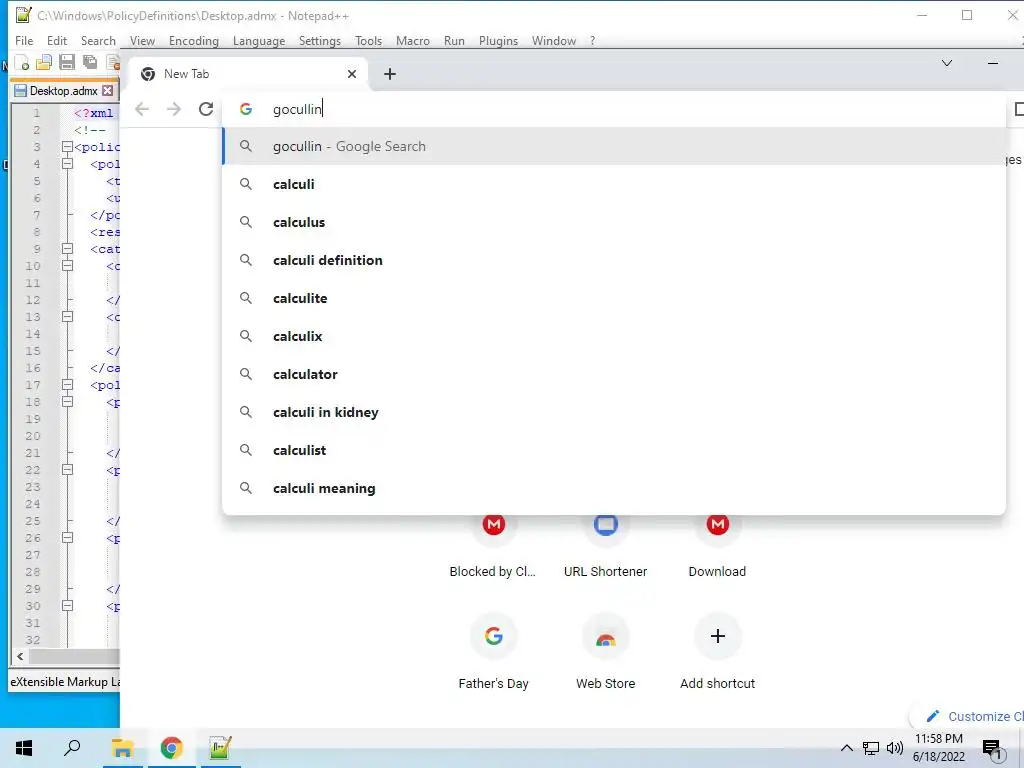Open Notepad++ Encoding menu

click(x=194, y=40)
